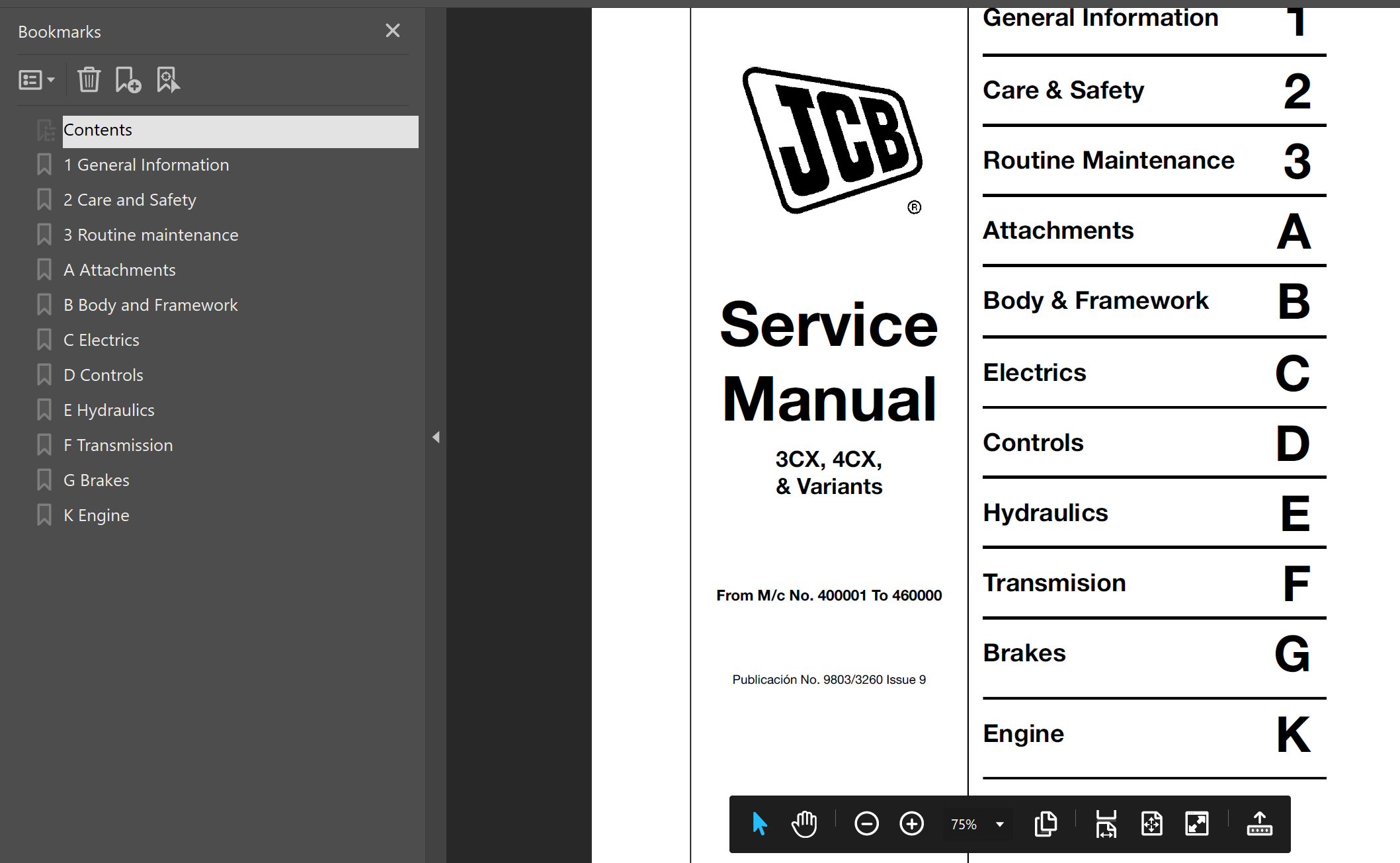Click the bookmark icon beside K Engine
This screenshot has width=1400, height=863.
44,515
